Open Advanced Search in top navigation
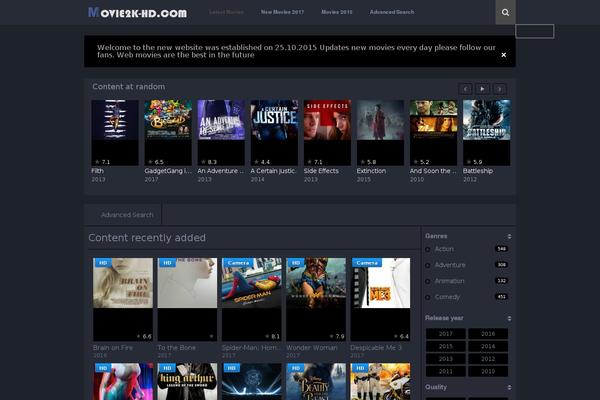 (392, 12)
